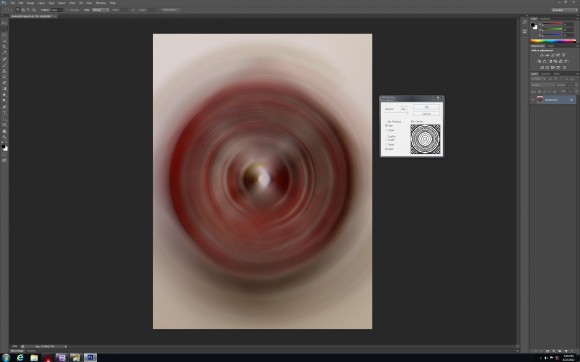Choose Good quality in Radial Blur dialog
The height and width of the screenshot is (362, 580).
click(387, 145)
